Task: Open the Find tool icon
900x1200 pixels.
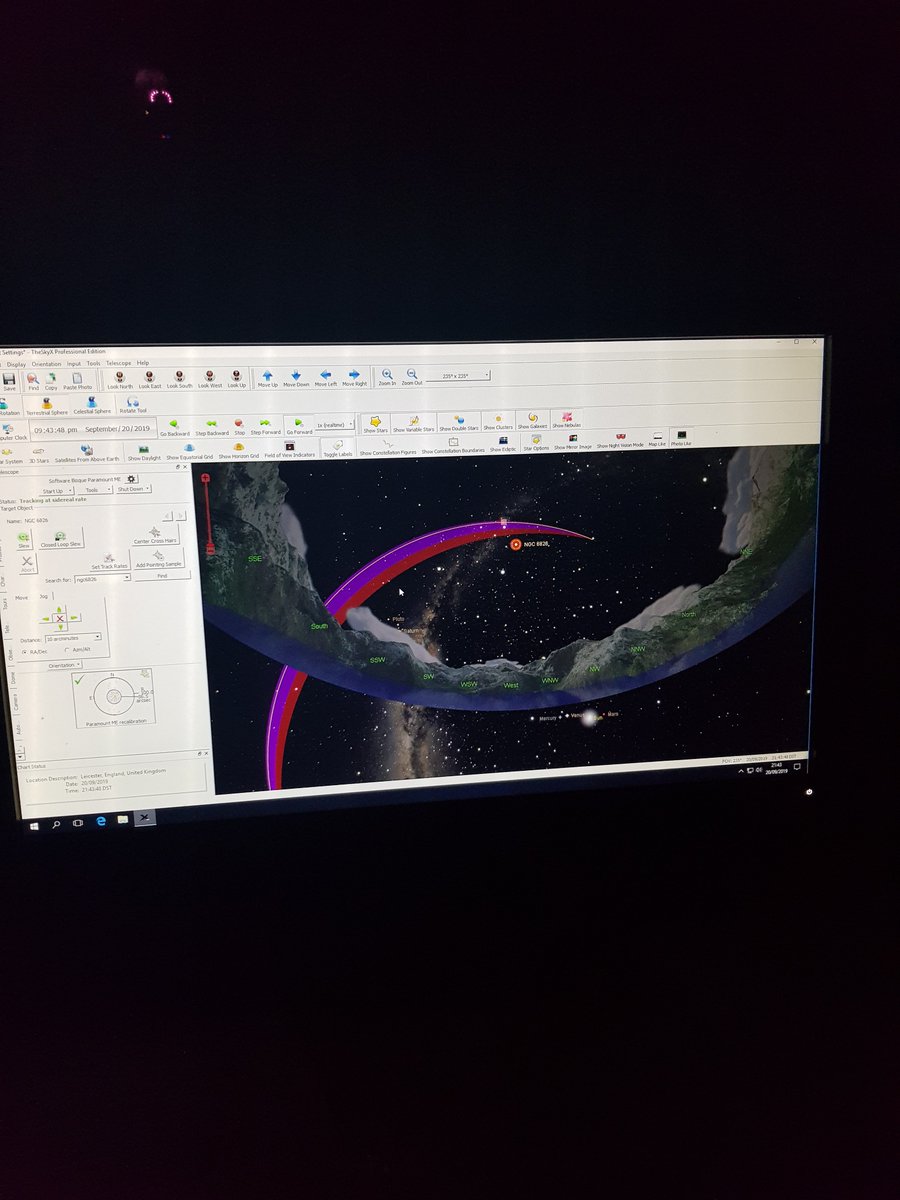Action: [x=33, y=382]
